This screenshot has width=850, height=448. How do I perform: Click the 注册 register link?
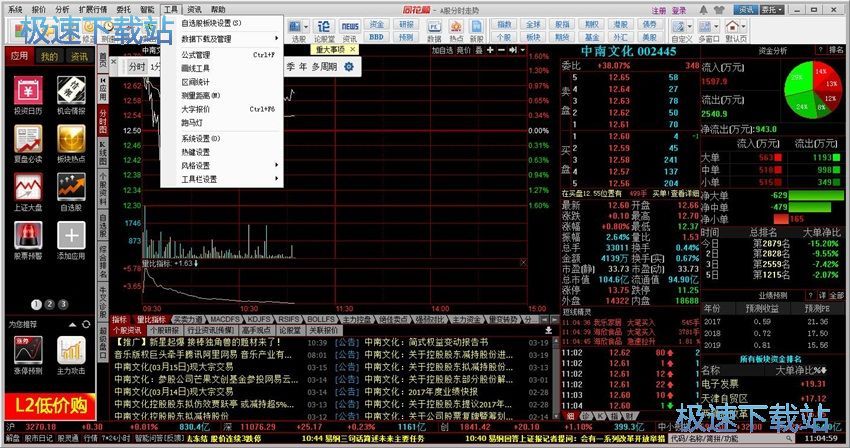click(x=659, y=10)
